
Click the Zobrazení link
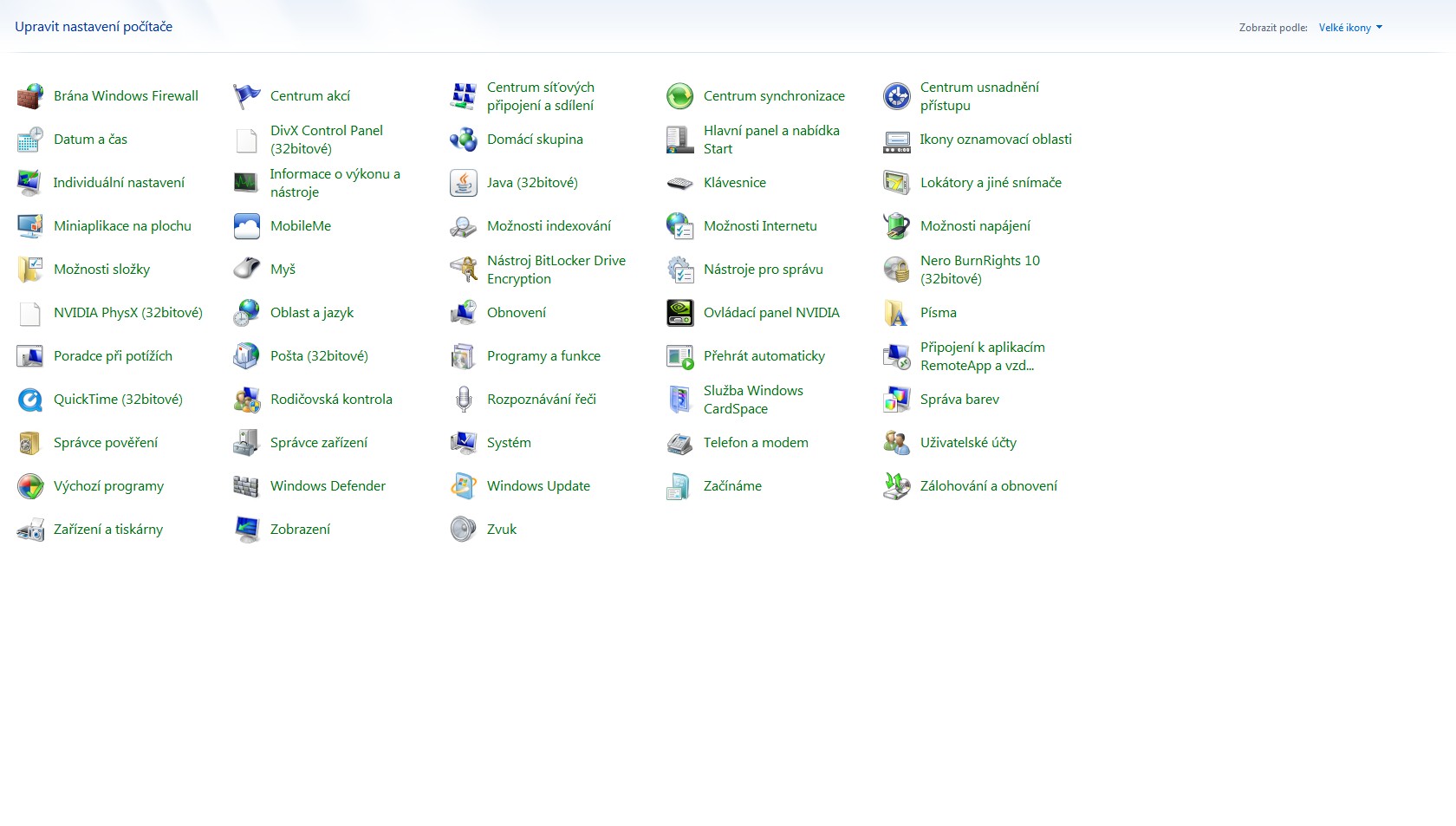[x=300, y=530]
